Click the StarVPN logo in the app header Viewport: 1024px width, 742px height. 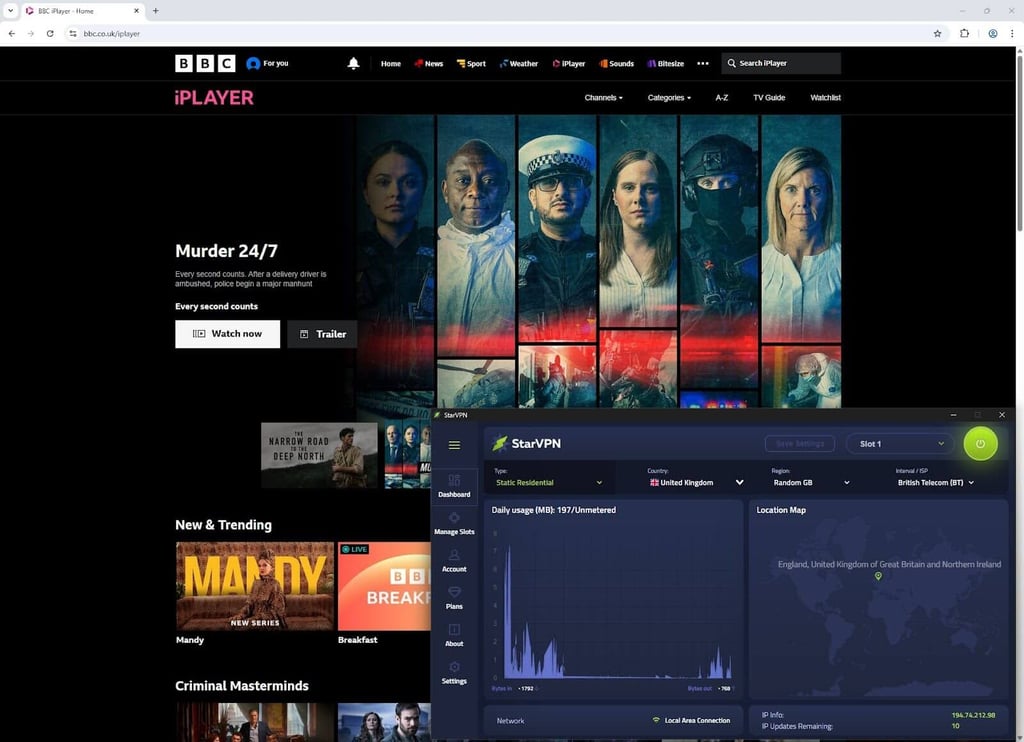coord(526,444)
